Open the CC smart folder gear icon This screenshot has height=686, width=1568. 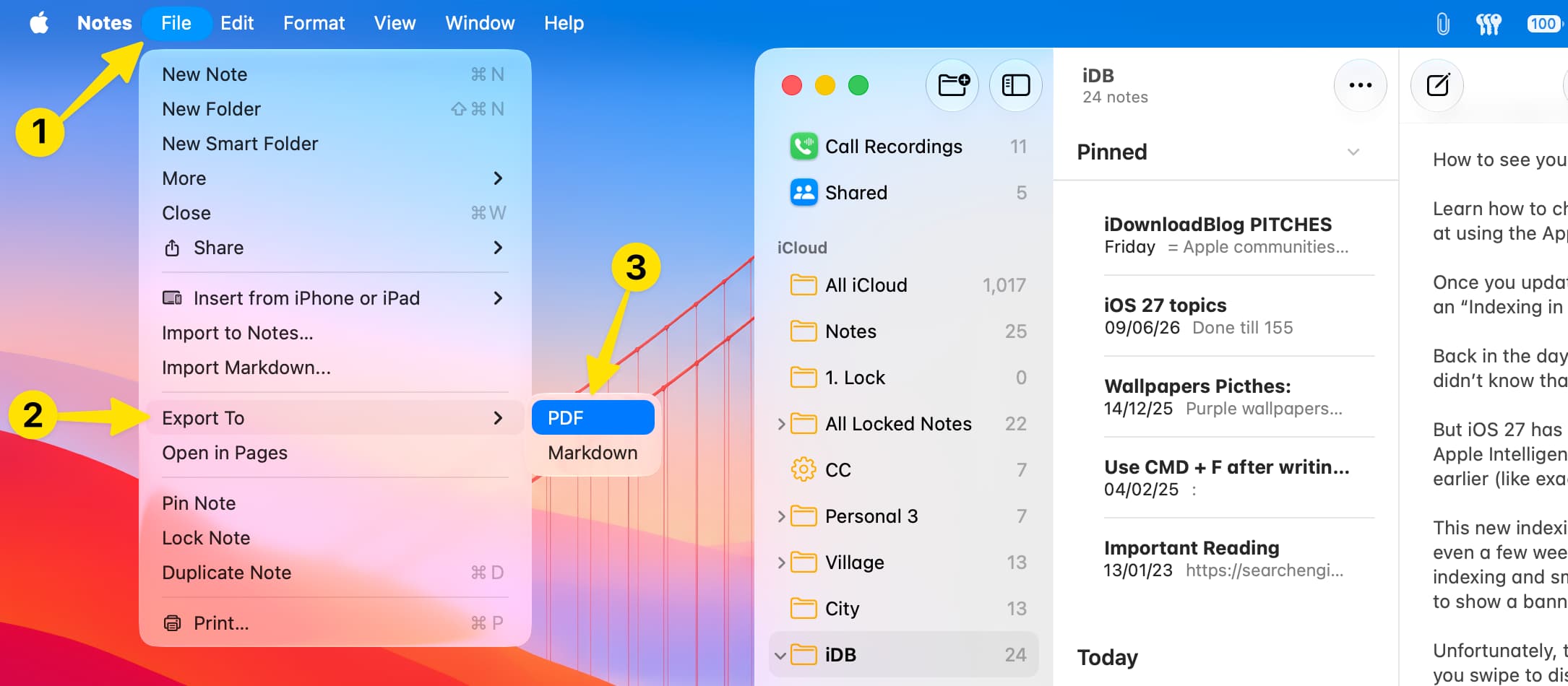804,470
